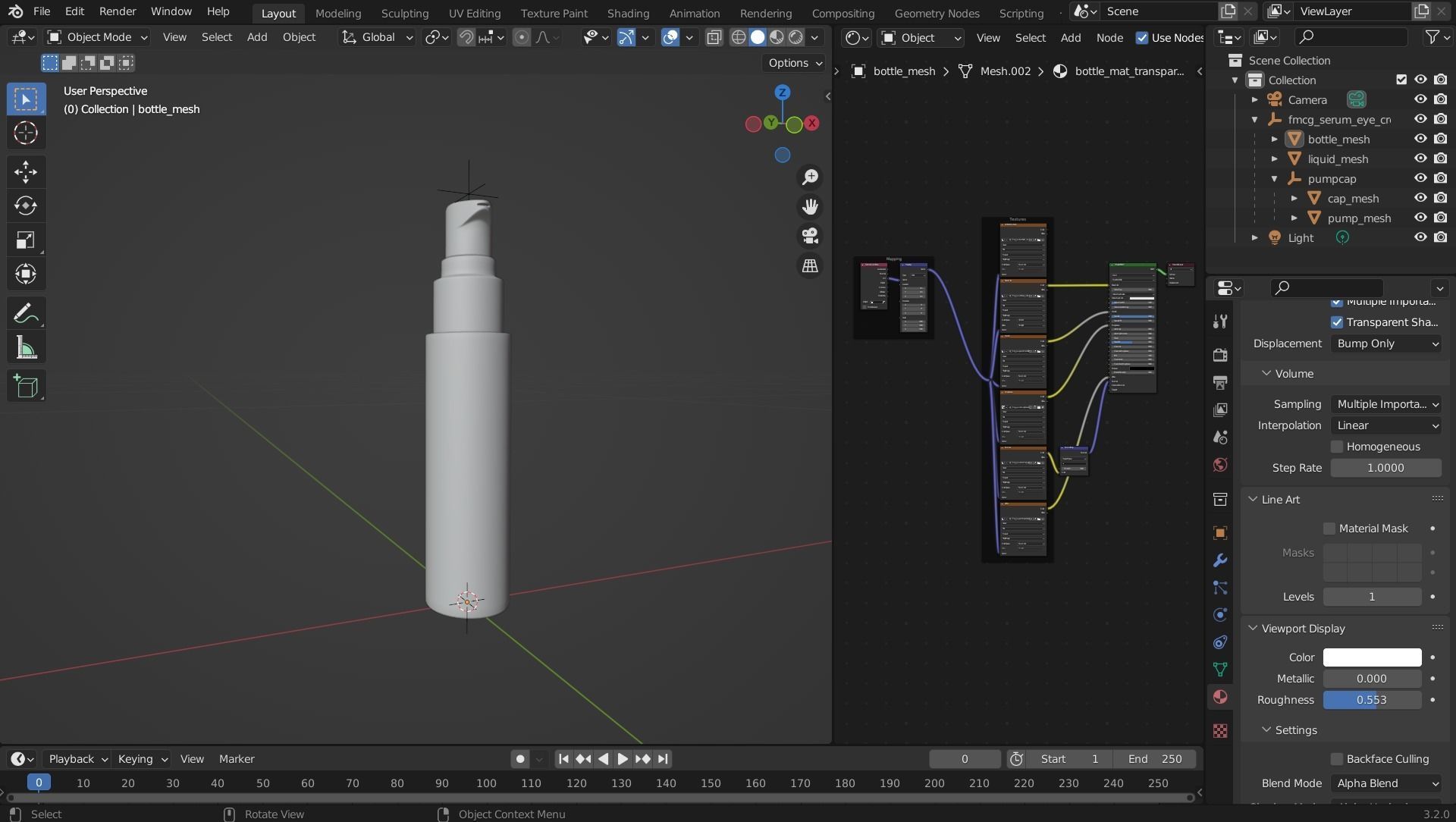Toggle camera view icon in viewport
The image size is (1456, 822).
click(810, 236)
